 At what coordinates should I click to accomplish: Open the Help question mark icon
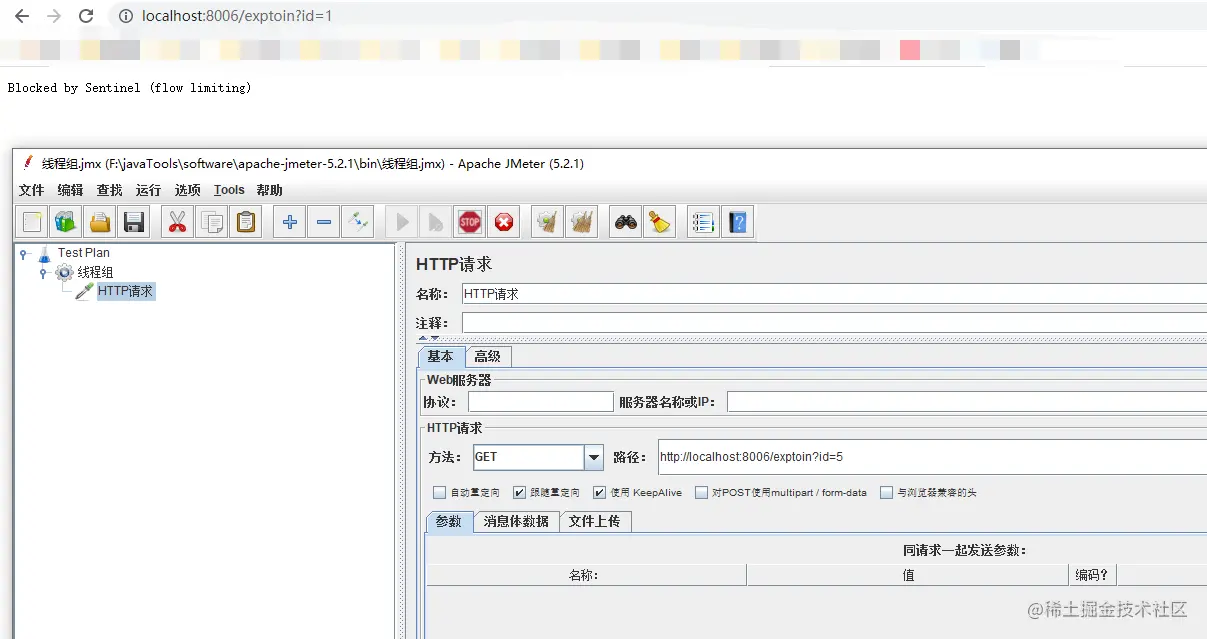(x=738, y=222)
